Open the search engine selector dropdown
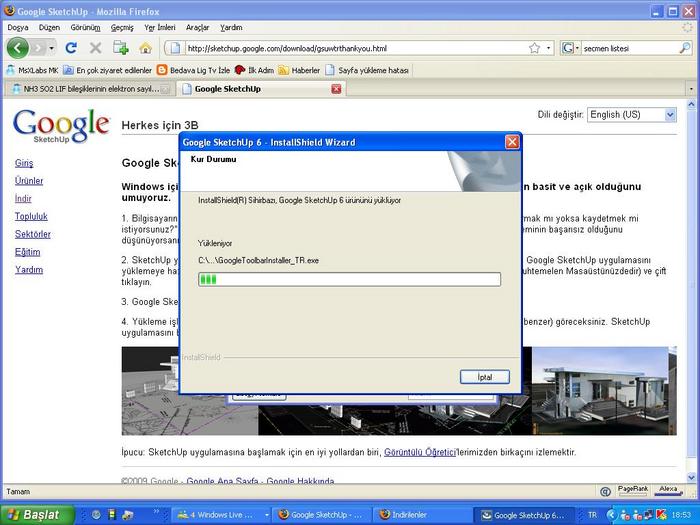Viewport: 700px width, 525px height. click(x=571, y=47)
